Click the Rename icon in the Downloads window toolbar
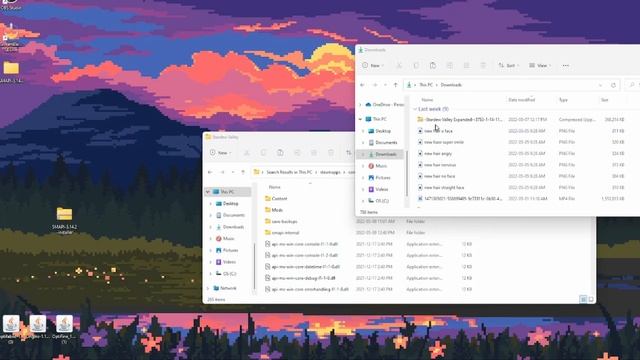640x360 pixels. [x=449, y=65]
